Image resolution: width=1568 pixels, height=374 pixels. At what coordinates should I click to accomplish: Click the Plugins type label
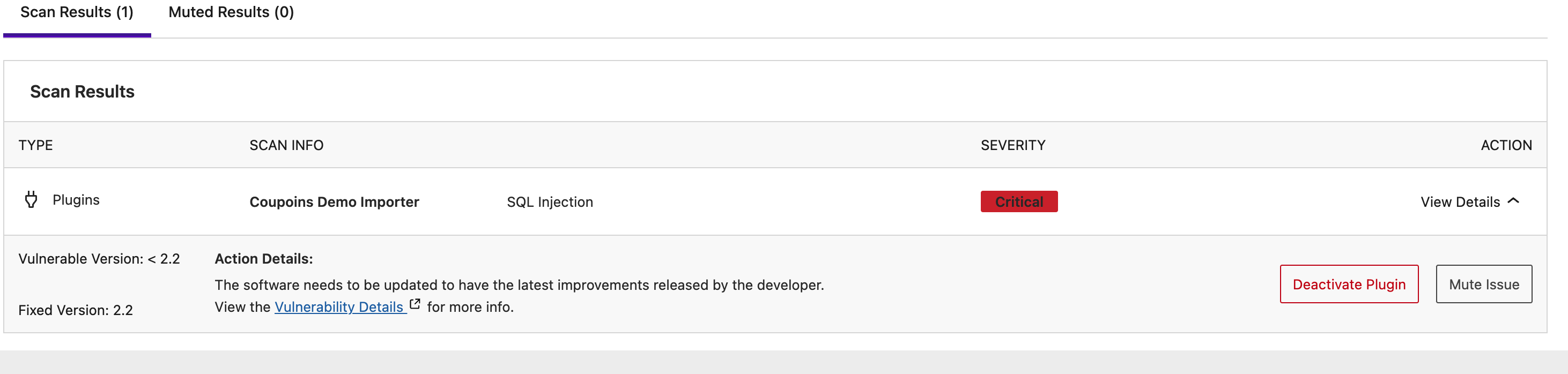click(76, 200)
